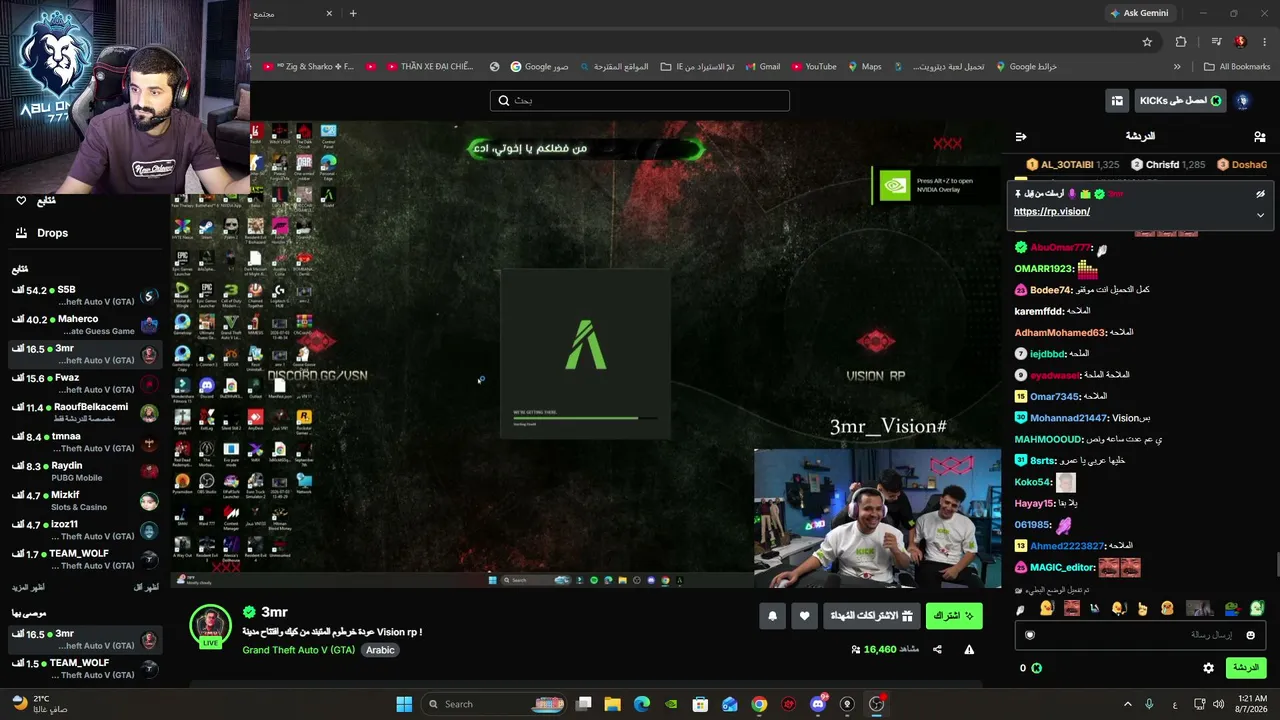Open the rp.vision link in pinned message
The height and width of the screenshot is (720, 1280).
pos(1052,212)
